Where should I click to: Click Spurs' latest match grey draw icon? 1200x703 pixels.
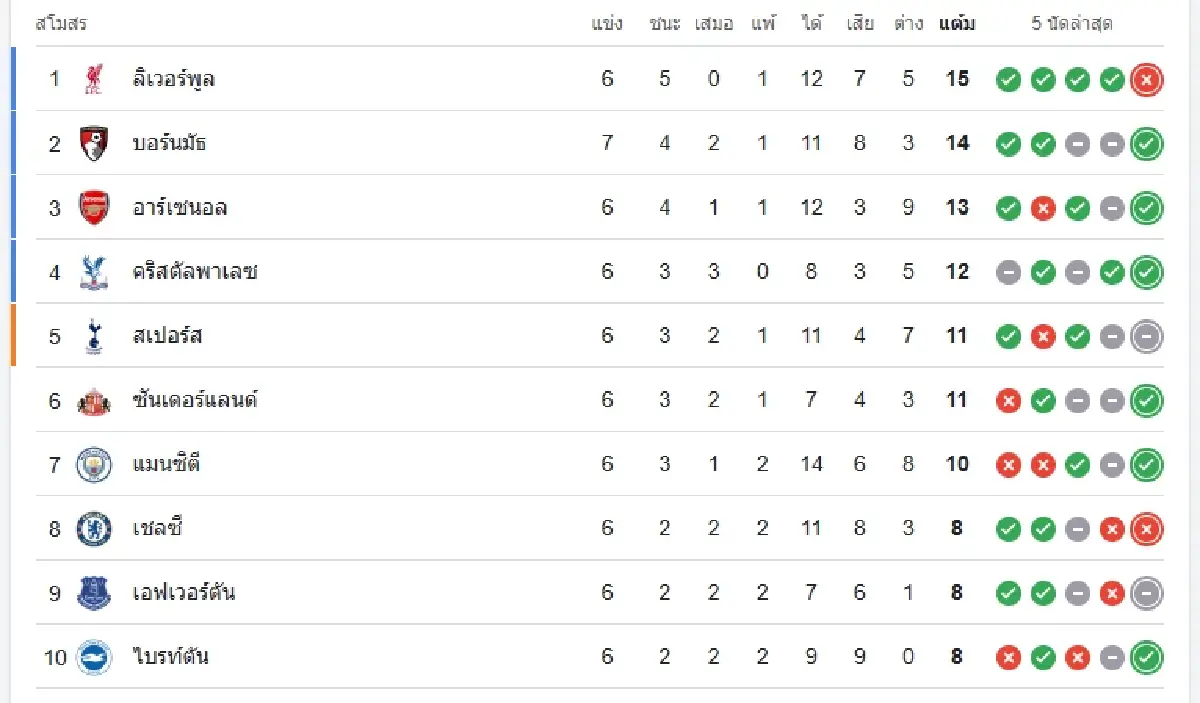coord(1146,337)
